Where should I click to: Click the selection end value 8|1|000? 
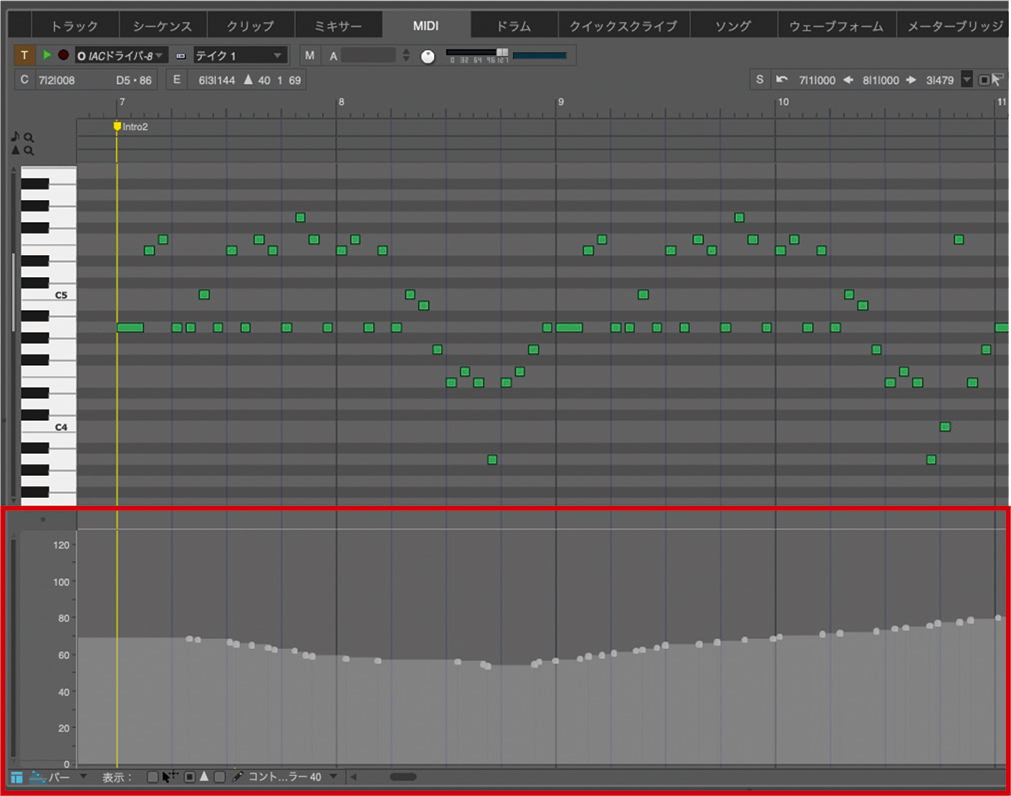(880, 80)
